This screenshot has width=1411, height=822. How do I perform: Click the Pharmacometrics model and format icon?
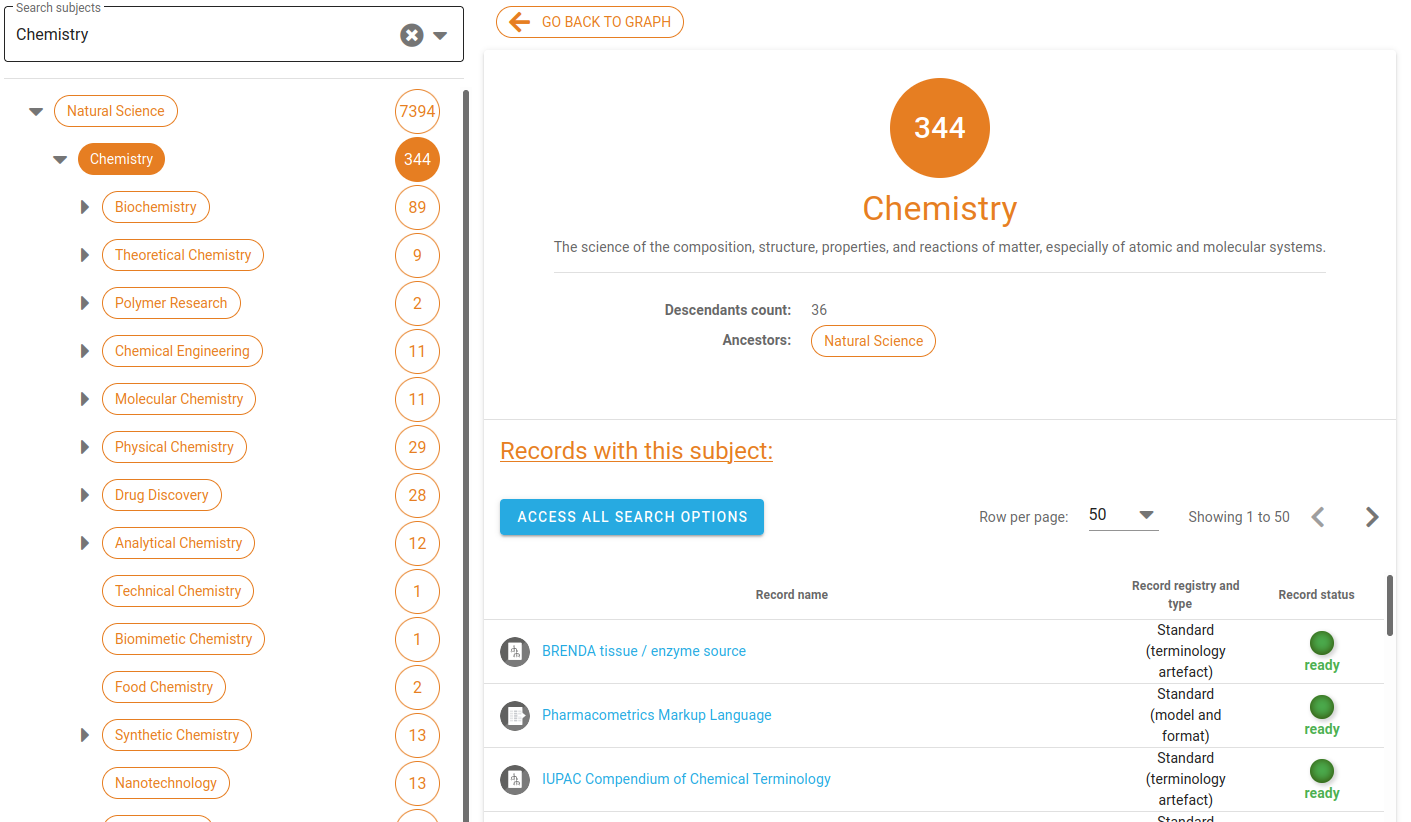pyautogui.click(x=515, y=716)
